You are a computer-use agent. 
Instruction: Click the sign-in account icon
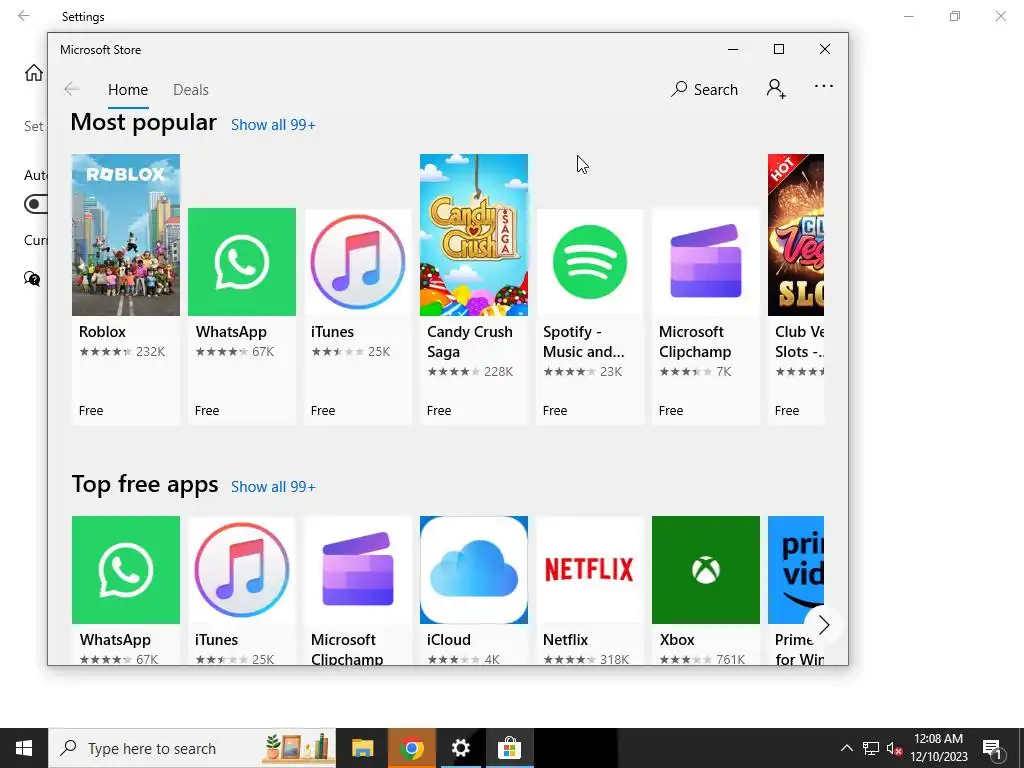tap(776, 88)
